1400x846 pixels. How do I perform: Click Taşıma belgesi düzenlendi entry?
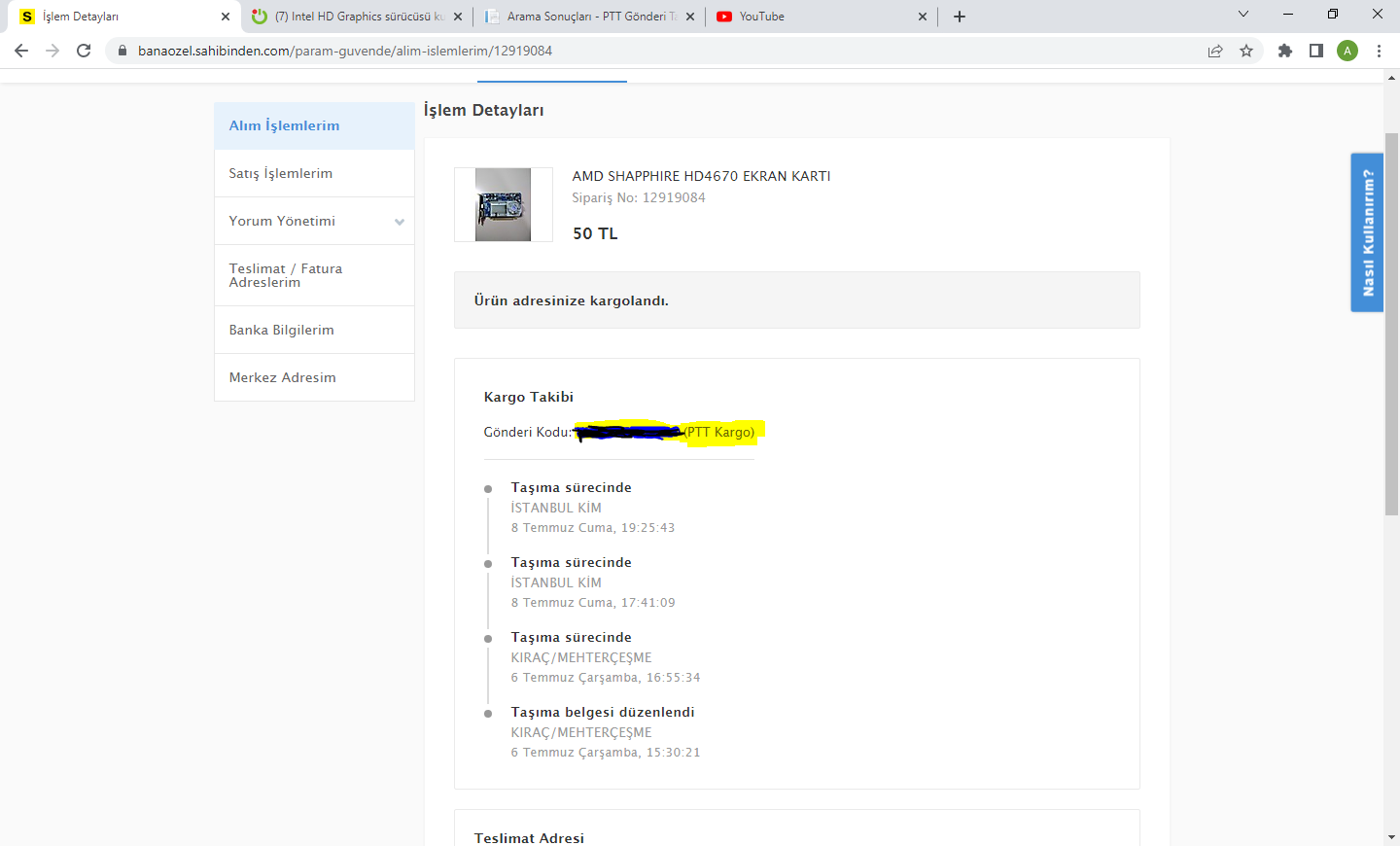click(603, 712)
